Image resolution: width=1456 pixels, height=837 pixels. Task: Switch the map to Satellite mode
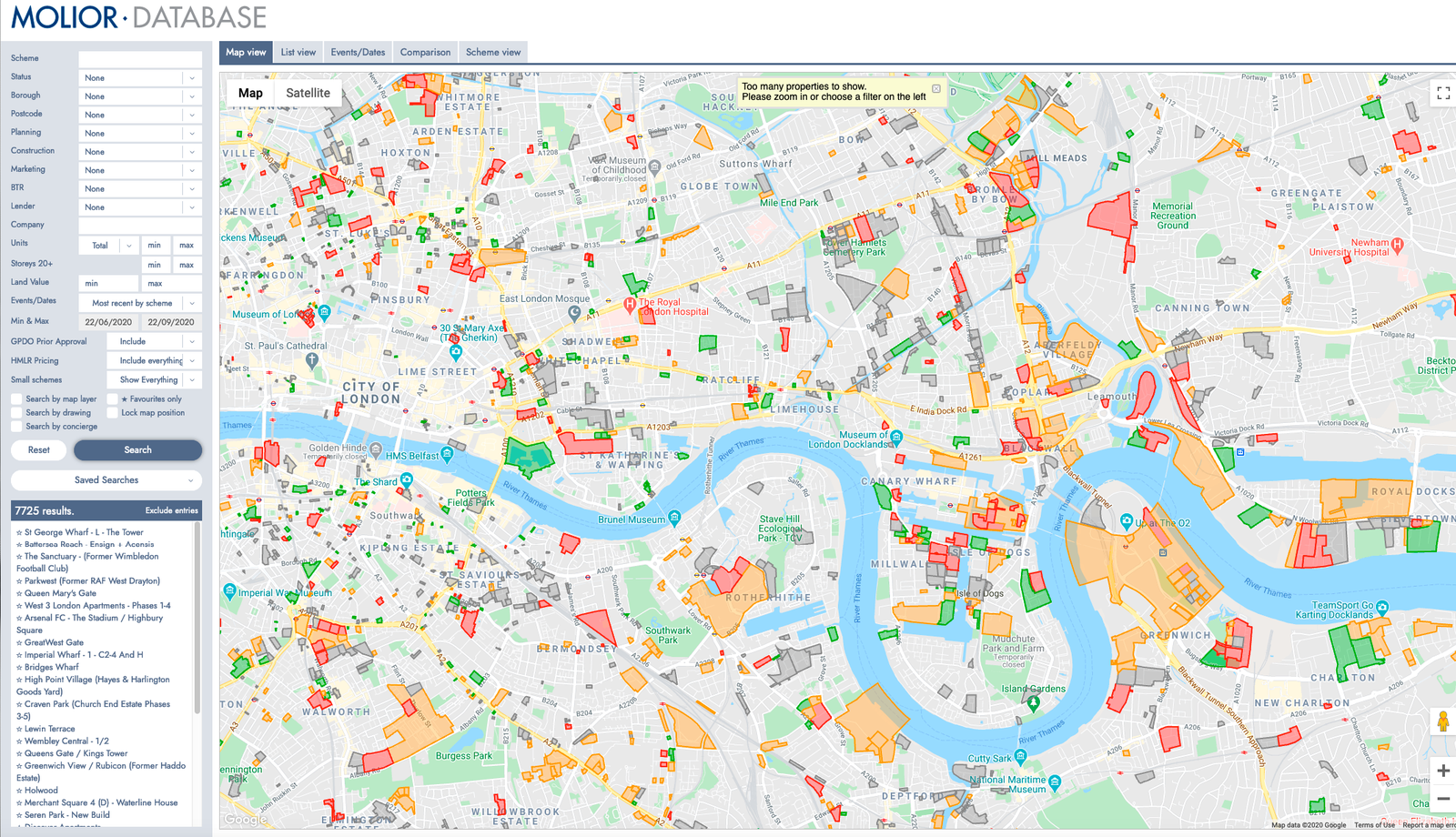(x=308, y=93)
